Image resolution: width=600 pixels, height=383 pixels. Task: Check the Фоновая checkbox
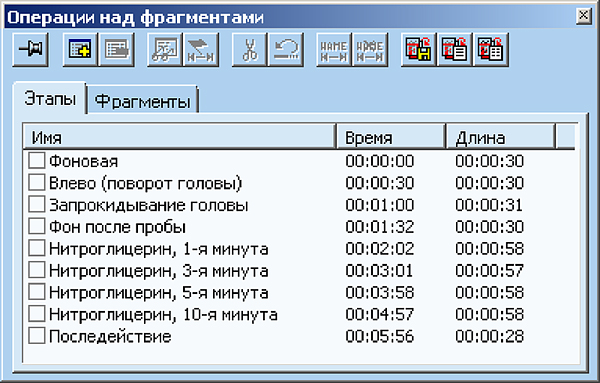coord(36,161)
